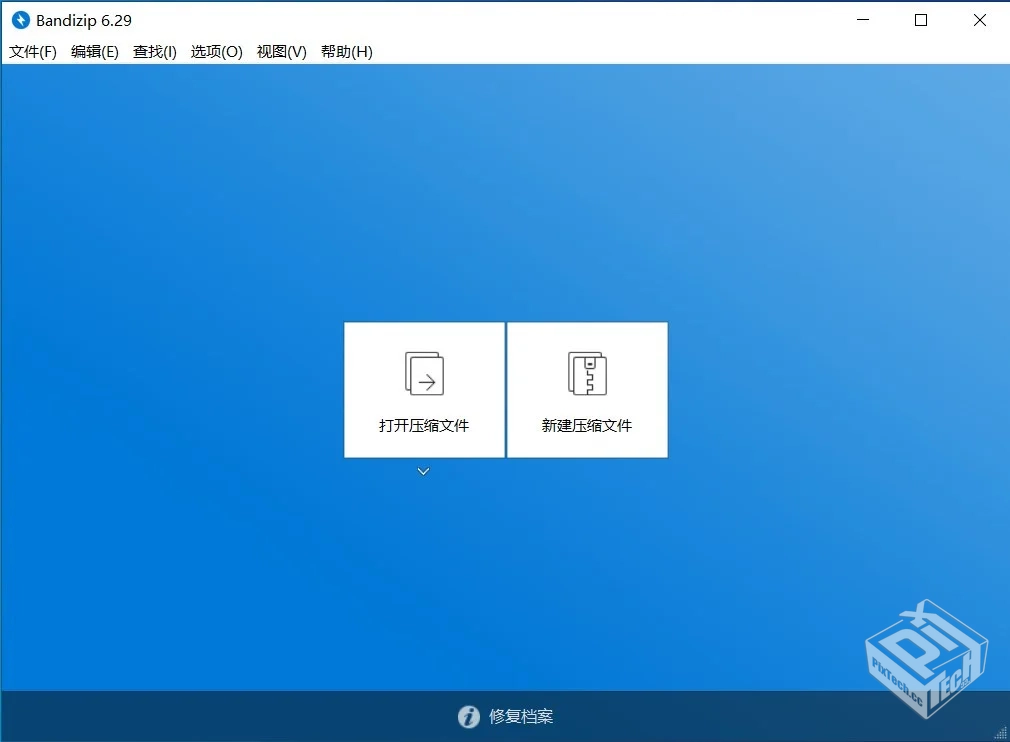Image resolution: width=1010 pixels, height=742 pixels.
Task: Launch the 修复档案 repair function
Action: (520, 716)
